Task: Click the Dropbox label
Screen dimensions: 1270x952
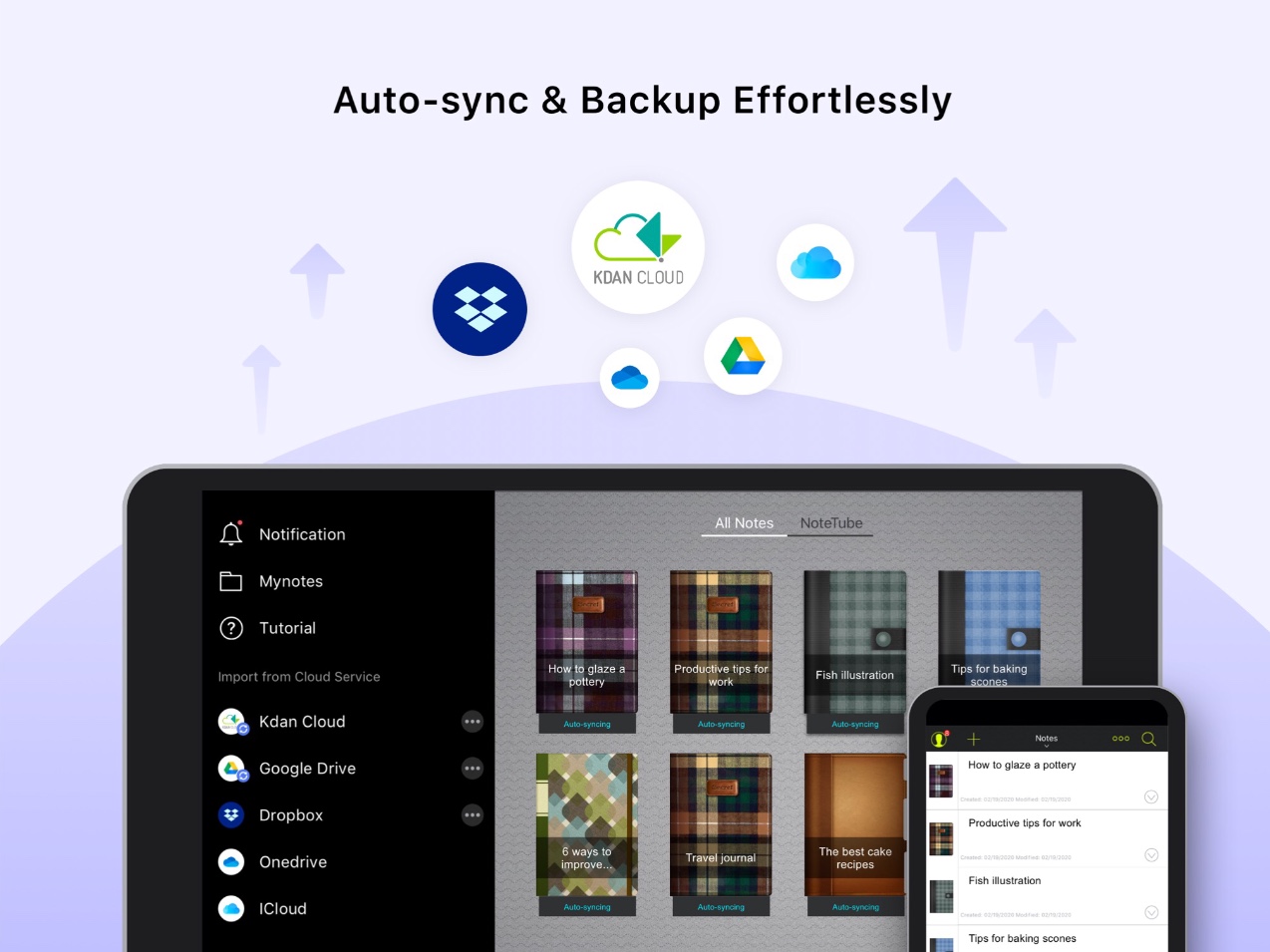Action: (x=291, y=815)
